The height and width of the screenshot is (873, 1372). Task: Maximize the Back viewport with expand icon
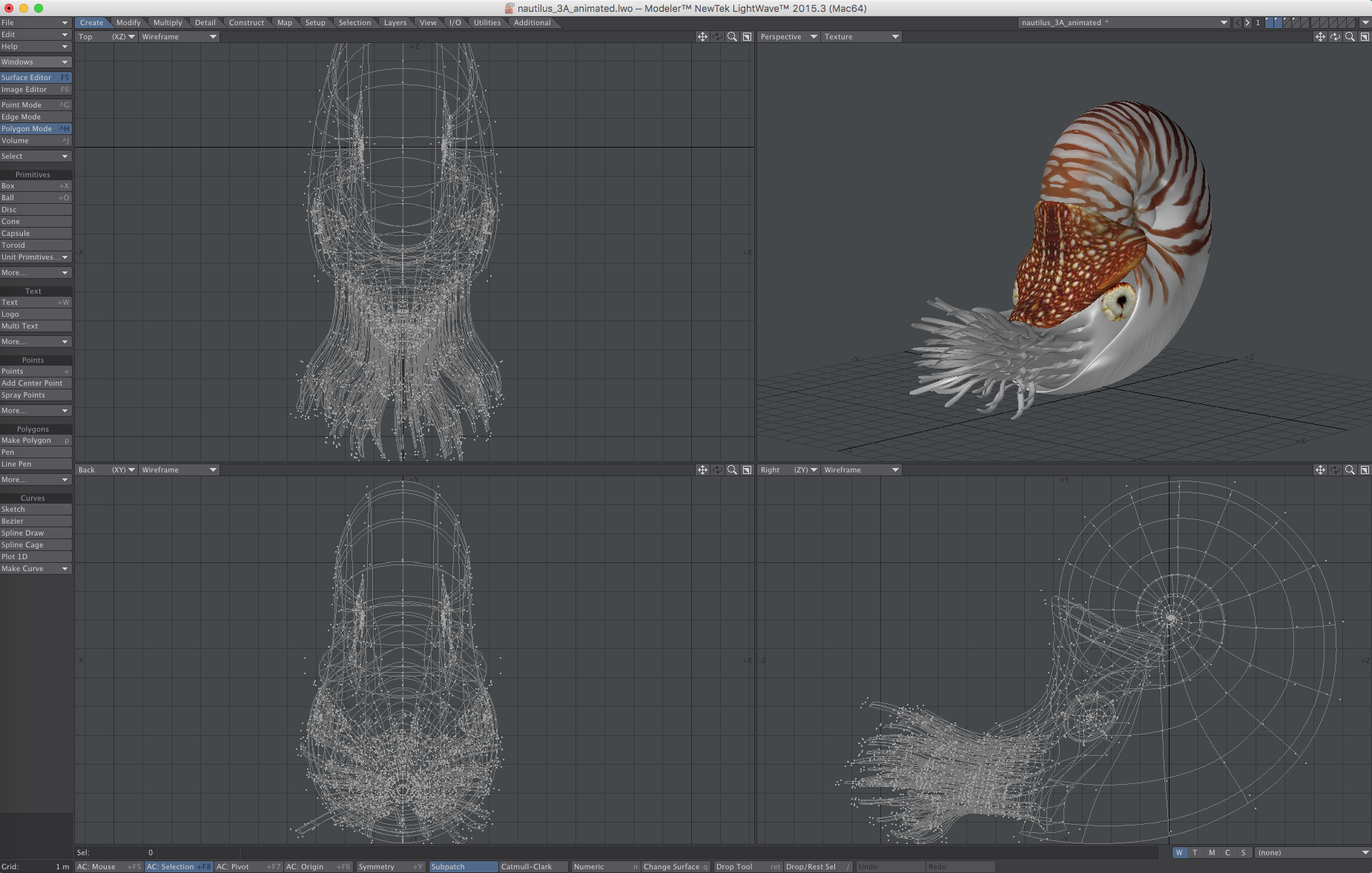pyautogui.click(x=747, y=470)
